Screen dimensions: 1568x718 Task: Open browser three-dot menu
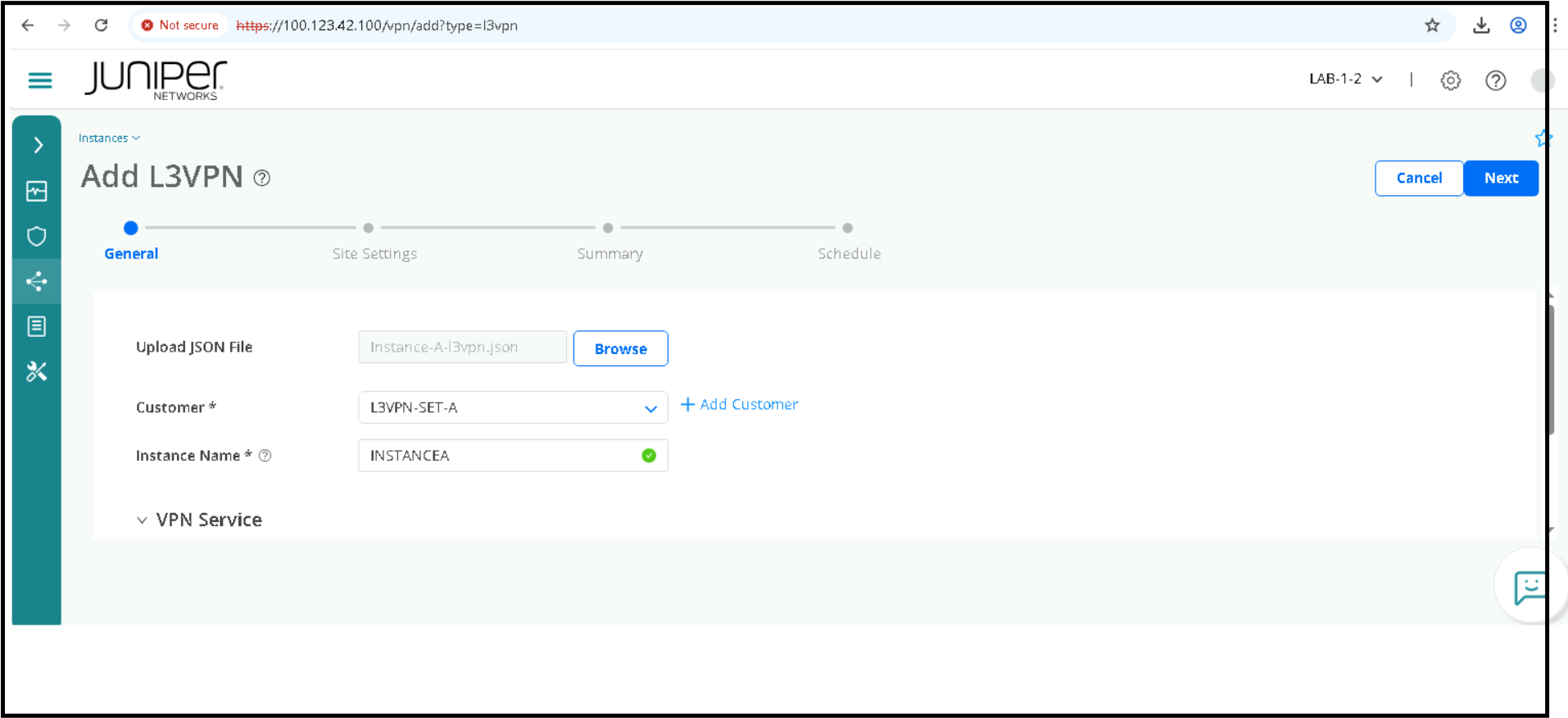point(1554,25)
